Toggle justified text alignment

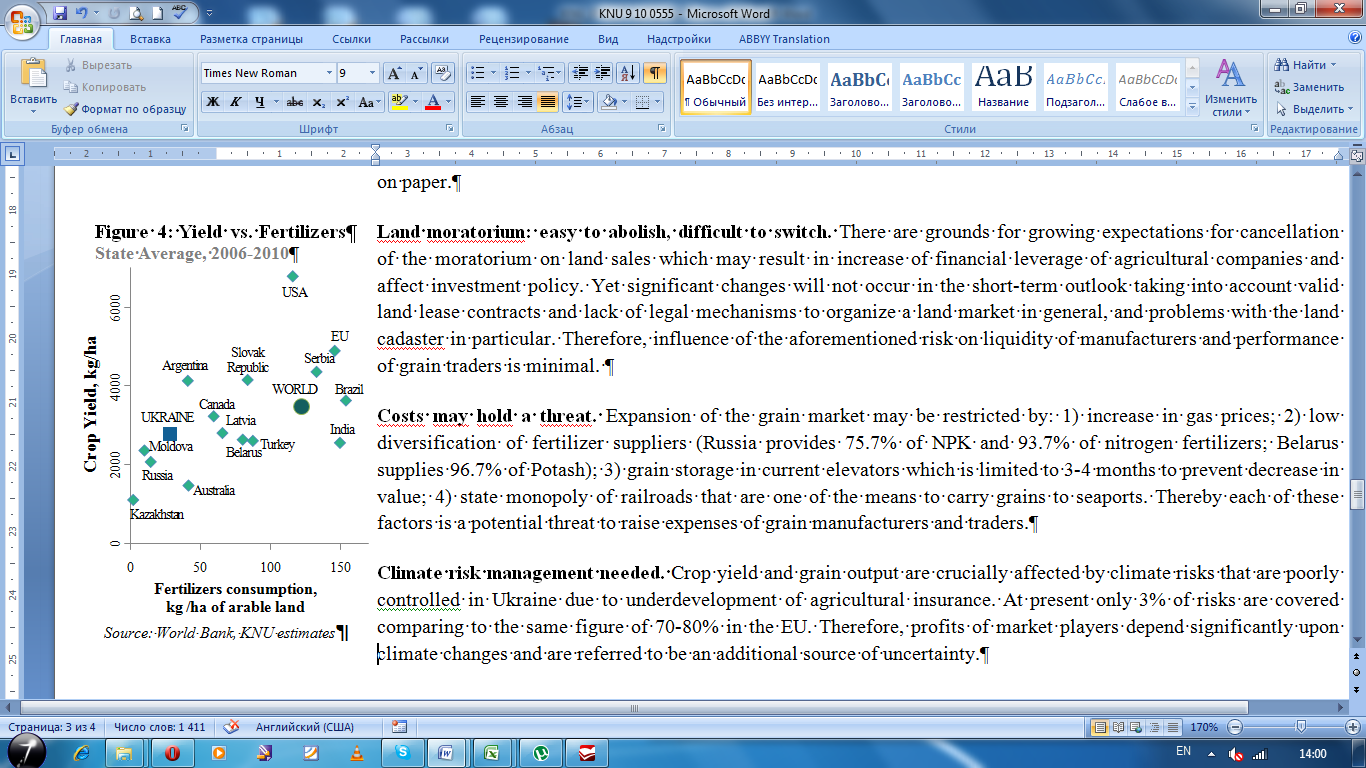tap(547, 102)
